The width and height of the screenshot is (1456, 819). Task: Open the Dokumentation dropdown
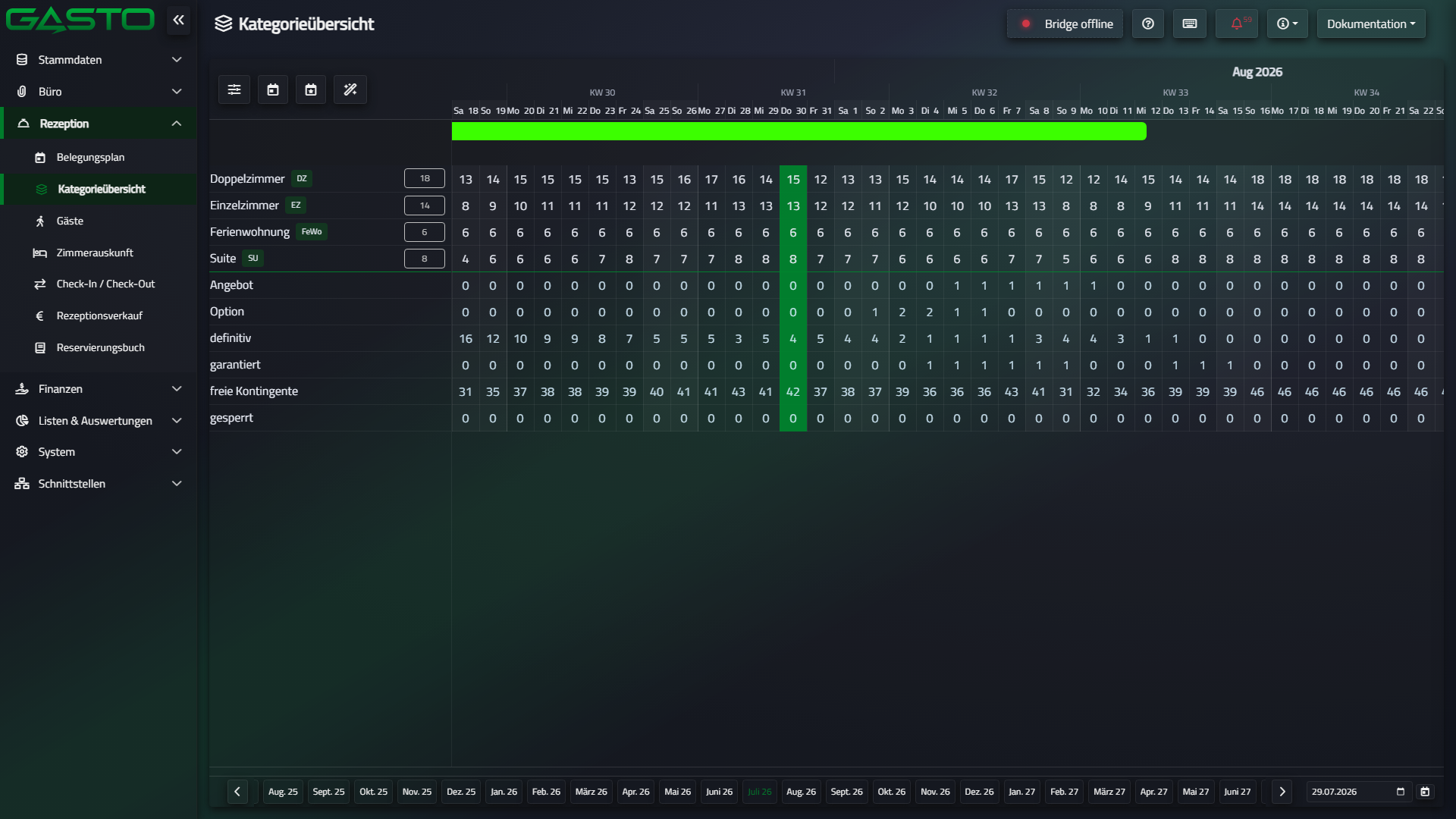pyautogui.click(x=1371, y=24)
